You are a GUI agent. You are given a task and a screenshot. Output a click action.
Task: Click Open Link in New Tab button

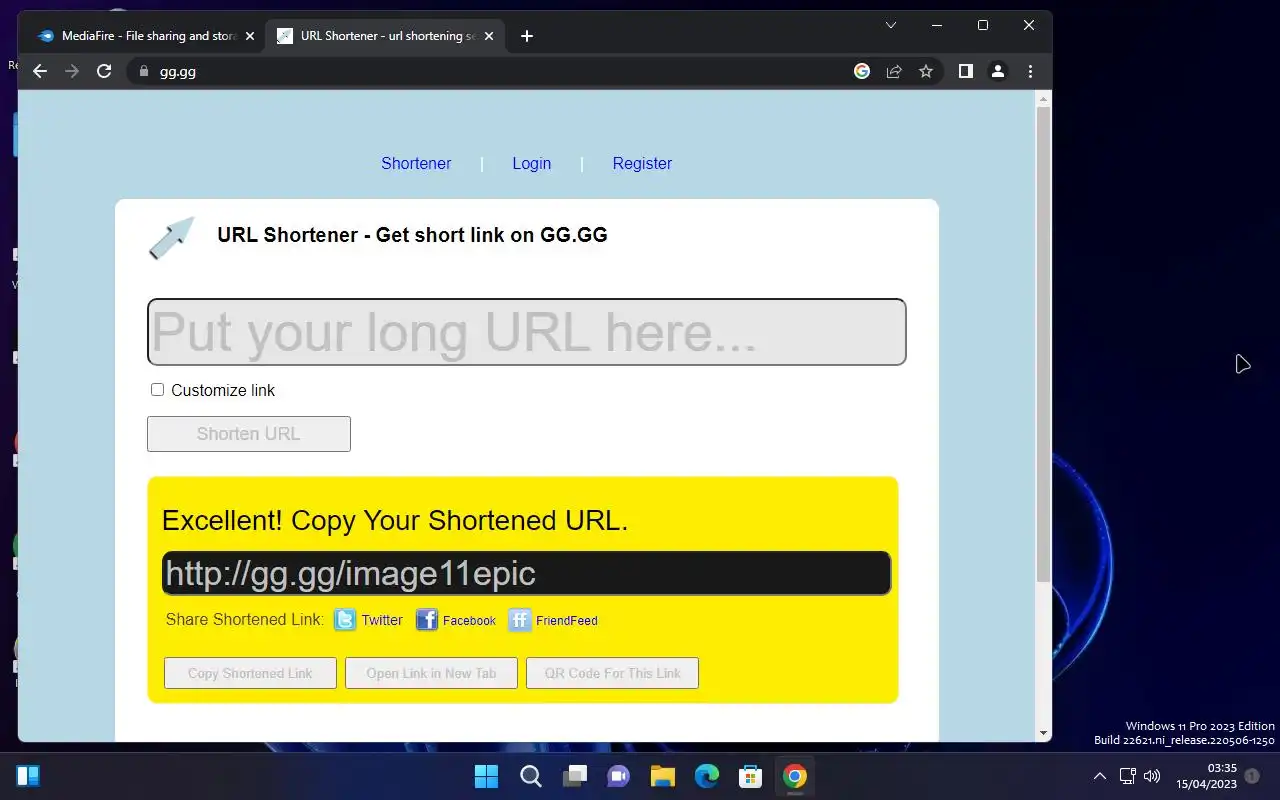click(431, 673)
